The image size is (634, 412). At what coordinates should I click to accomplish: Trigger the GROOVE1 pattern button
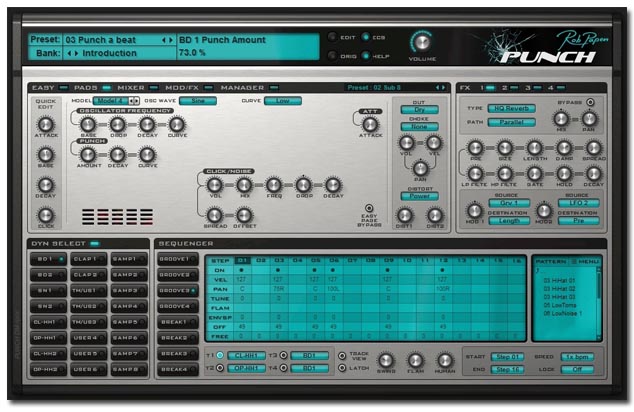point(178,259)
